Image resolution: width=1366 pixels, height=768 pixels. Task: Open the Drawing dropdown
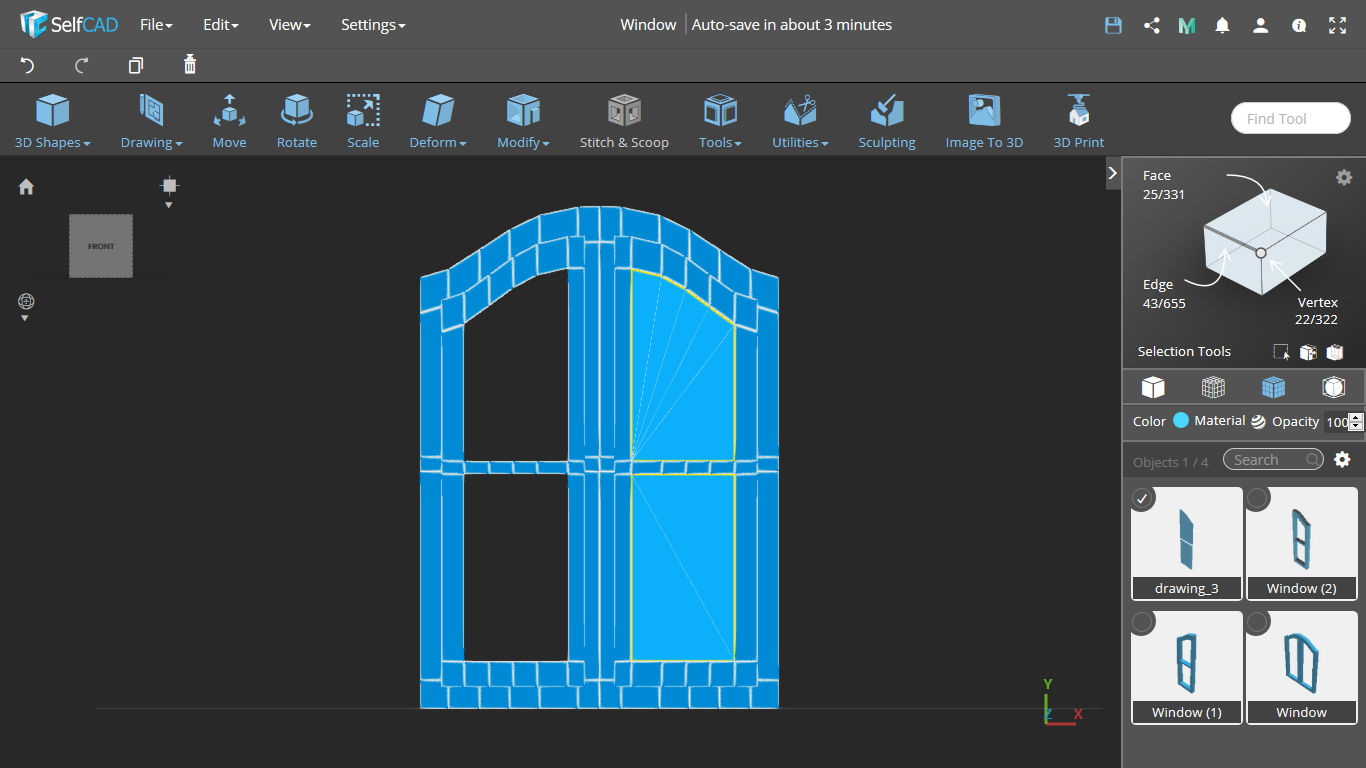point(151,121)
